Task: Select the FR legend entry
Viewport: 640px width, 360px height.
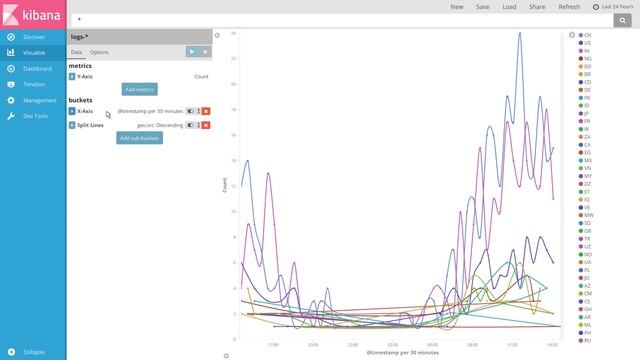Action: tap(585, 121)
